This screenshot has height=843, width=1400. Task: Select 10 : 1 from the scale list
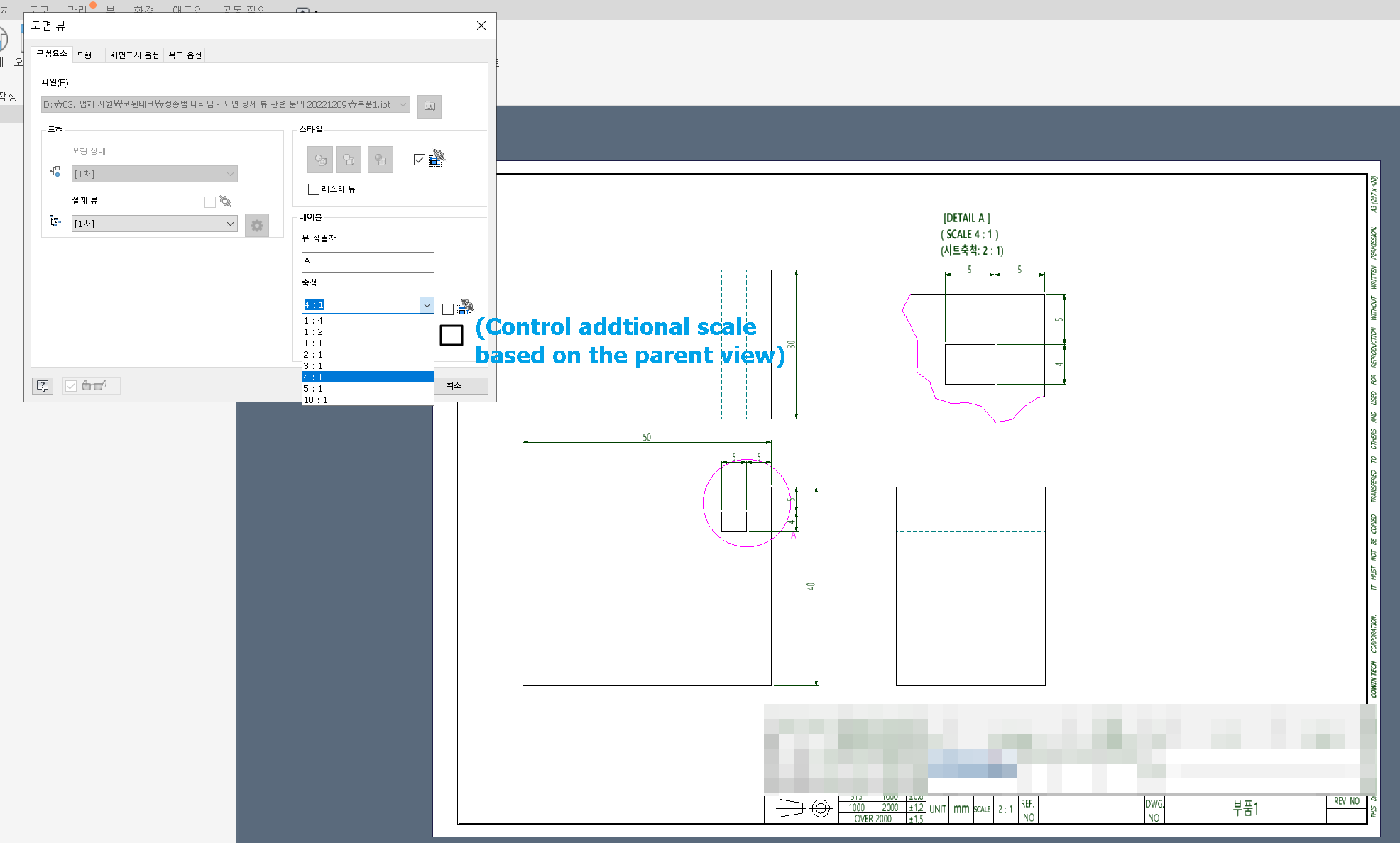(316, 400)
